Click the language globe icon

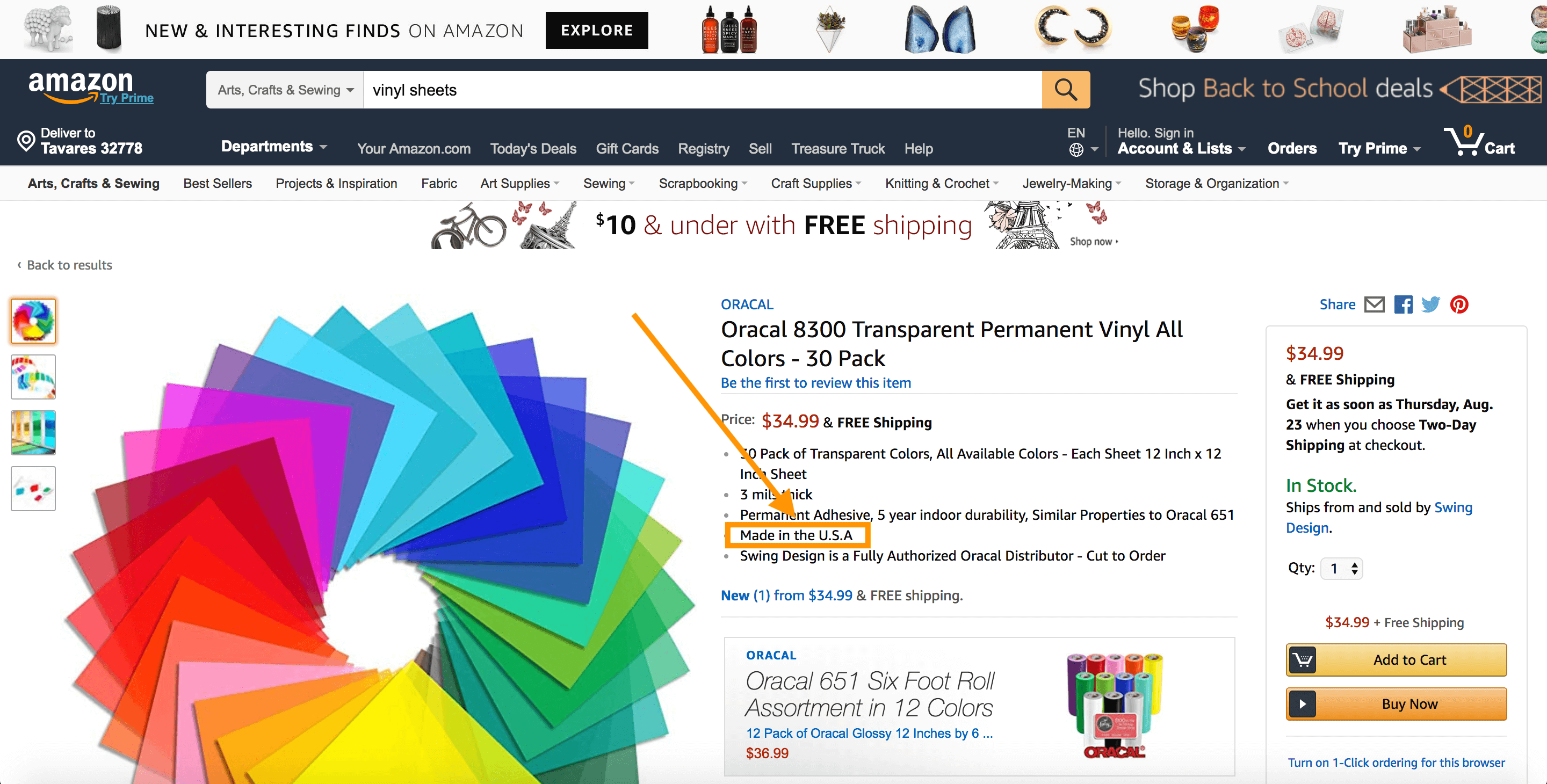coord(1075,149)
